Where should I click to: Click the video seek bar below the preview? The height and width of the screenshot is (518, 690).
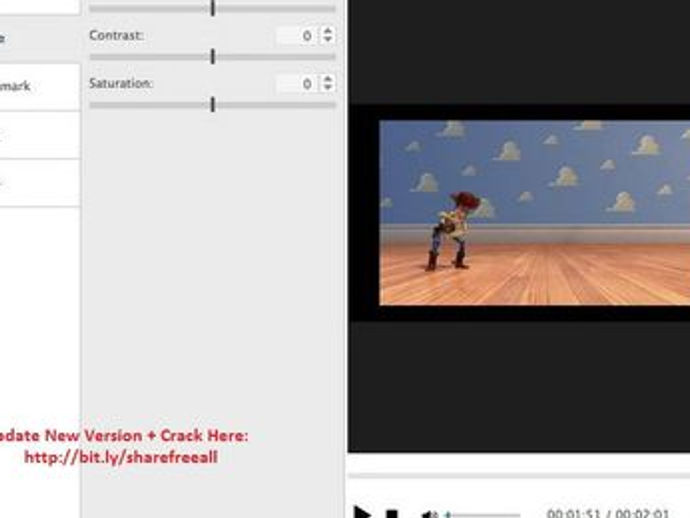pyautogui.click(x=519, y=476)
